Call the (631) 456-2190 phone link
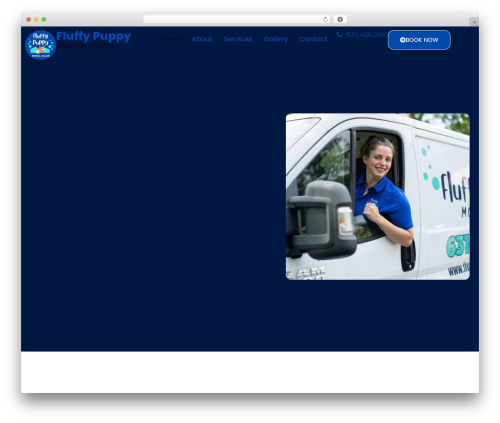The image size is (500, 423). point(366,35)
